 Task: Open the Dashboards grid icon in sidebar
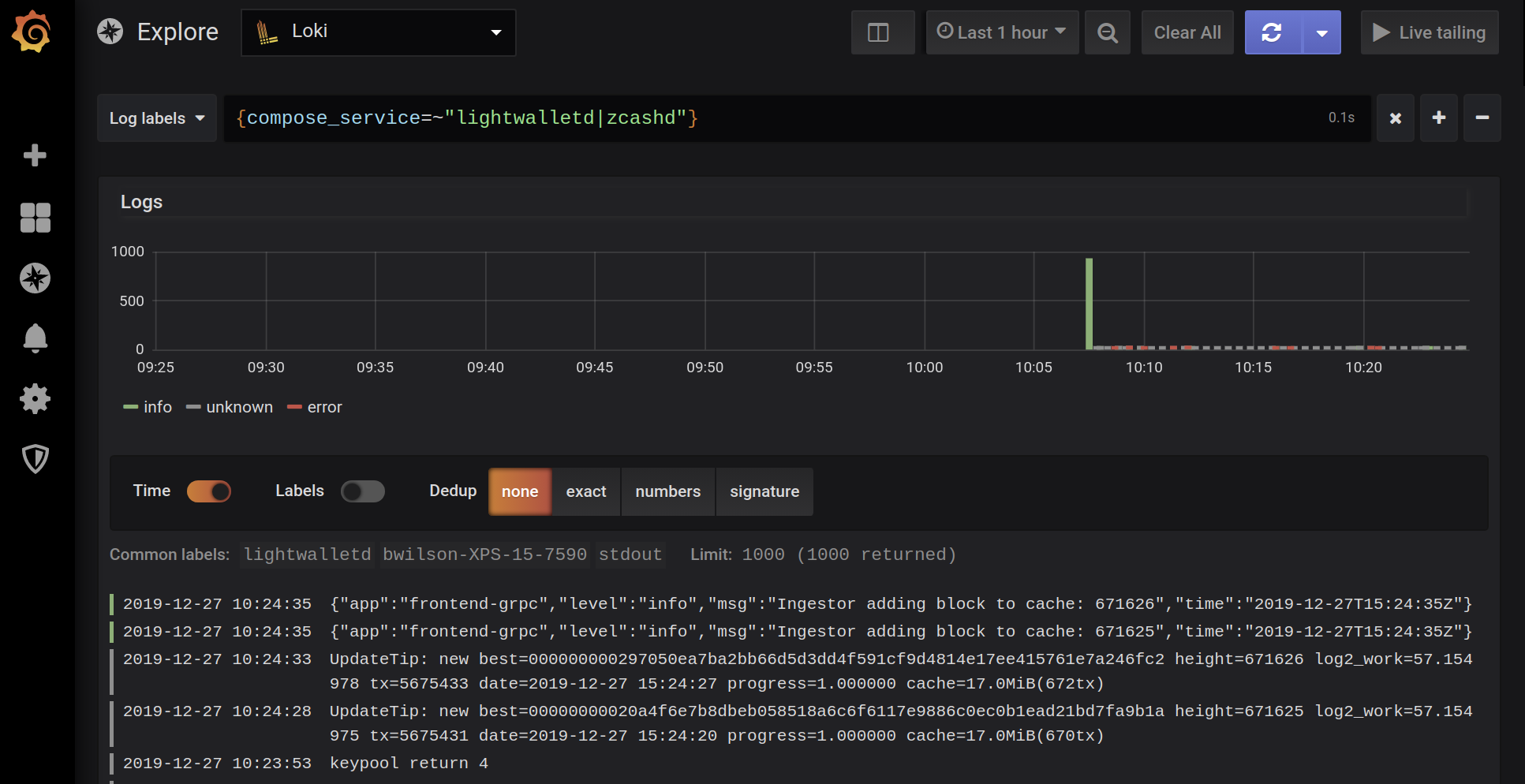pyautogui.click(x=35, y=218)
